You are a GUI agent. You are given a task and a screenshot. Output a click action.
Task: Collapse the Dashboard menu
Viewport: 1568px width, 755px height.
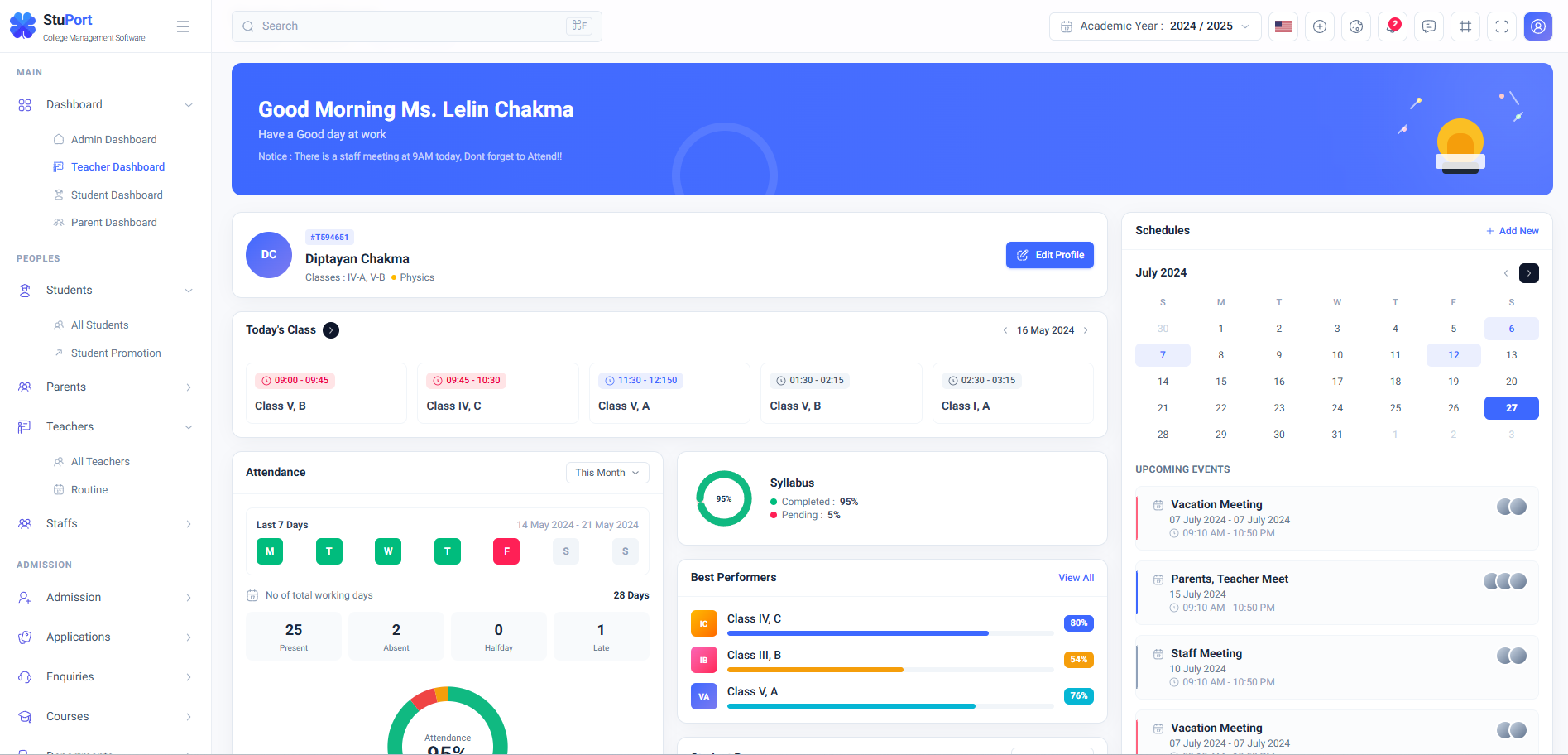[x=189, y=105]
